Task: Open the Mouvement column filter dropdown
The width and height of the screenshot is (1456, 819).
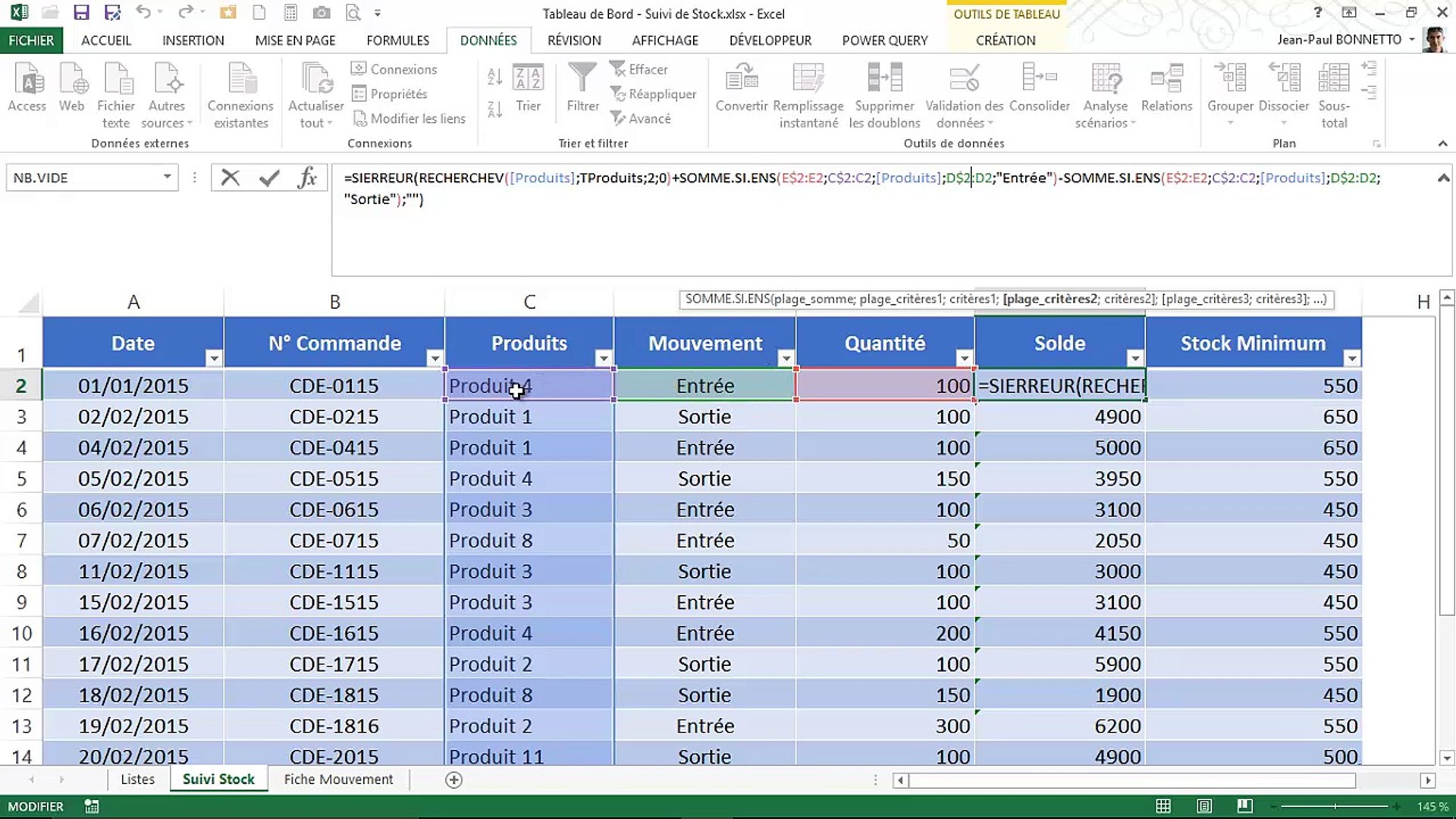Action: [786, 358]
